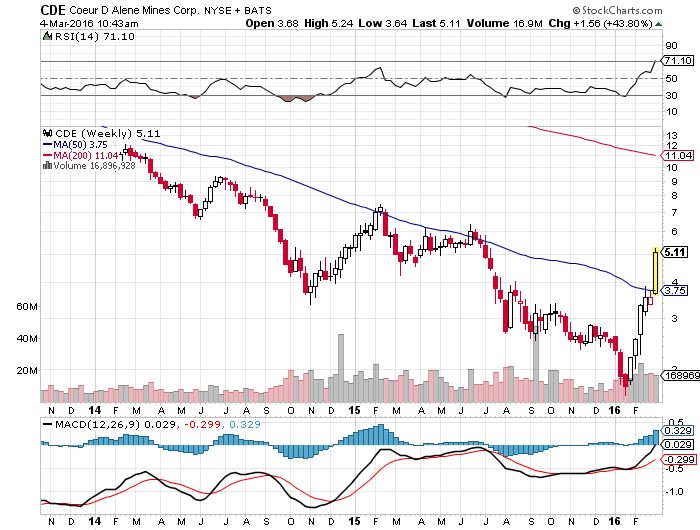Click the 0.329 MACD histogram tag

pos(677,430)
